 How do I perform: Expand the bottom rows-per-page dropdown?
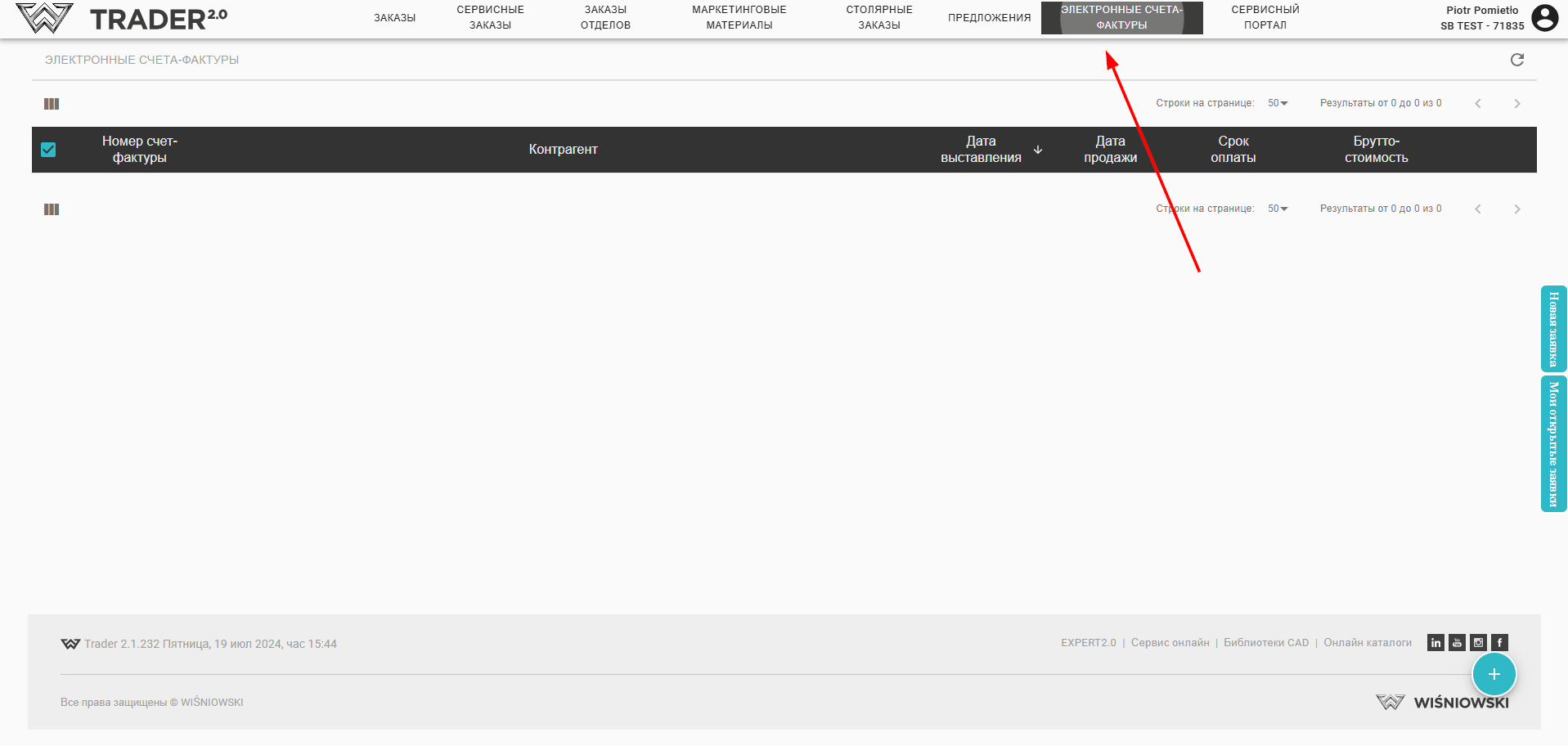tap(1278, 209)
